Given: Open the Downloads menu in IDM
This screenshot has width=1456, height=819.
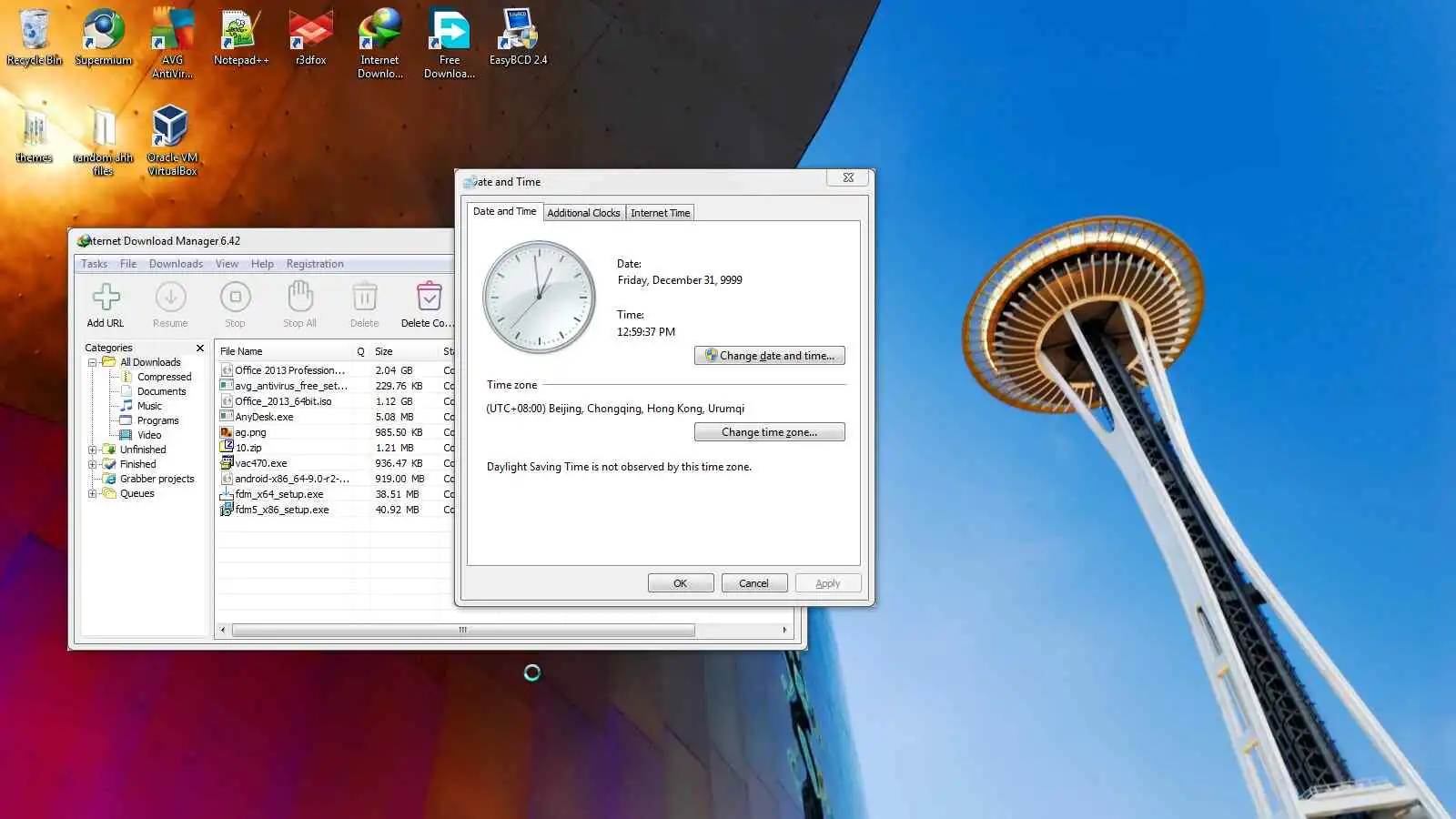Looking at the screenshot, I should [176, 264].
